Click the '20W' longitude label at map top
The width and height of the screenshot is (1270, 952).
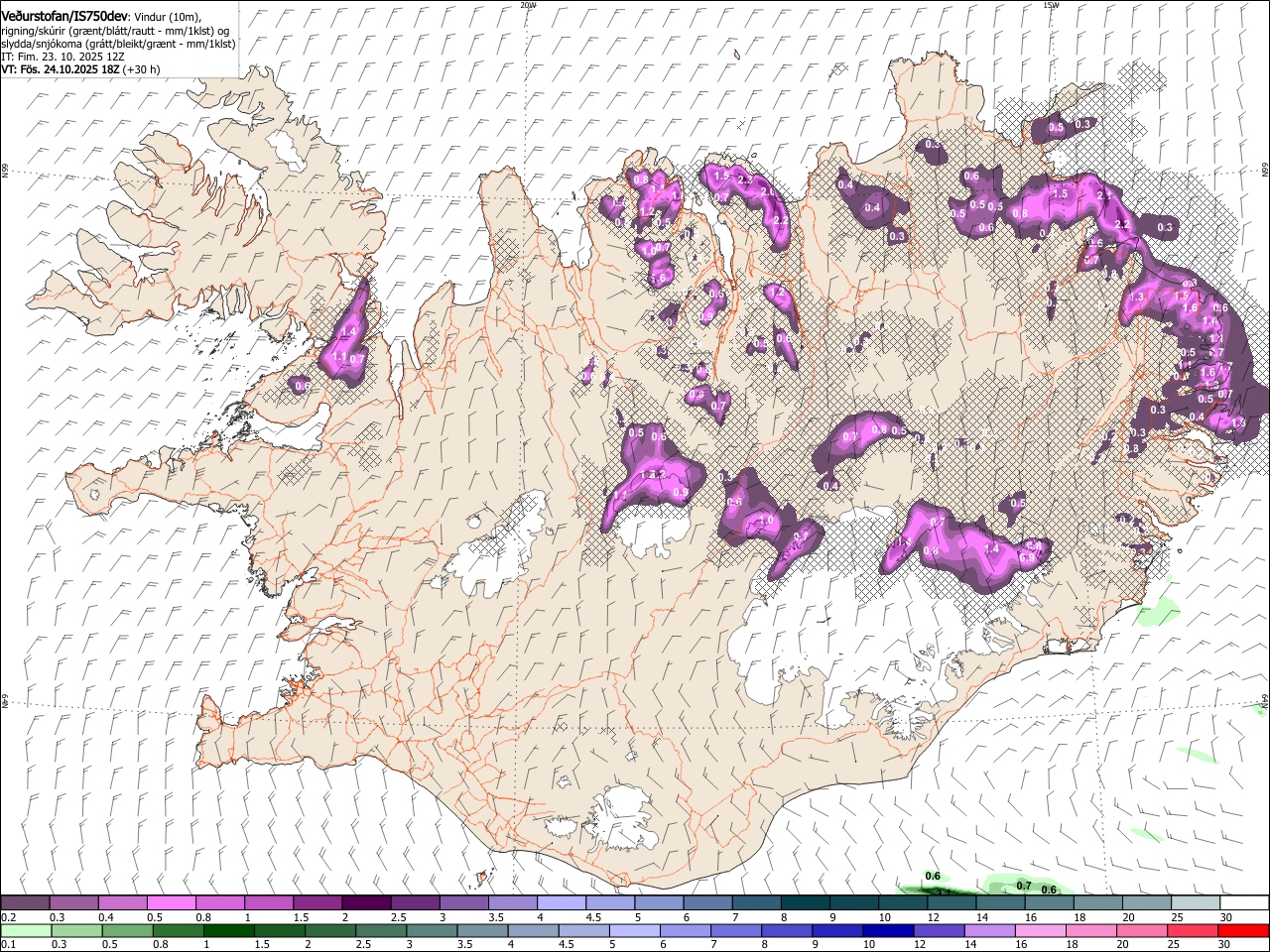coord(528,5)
